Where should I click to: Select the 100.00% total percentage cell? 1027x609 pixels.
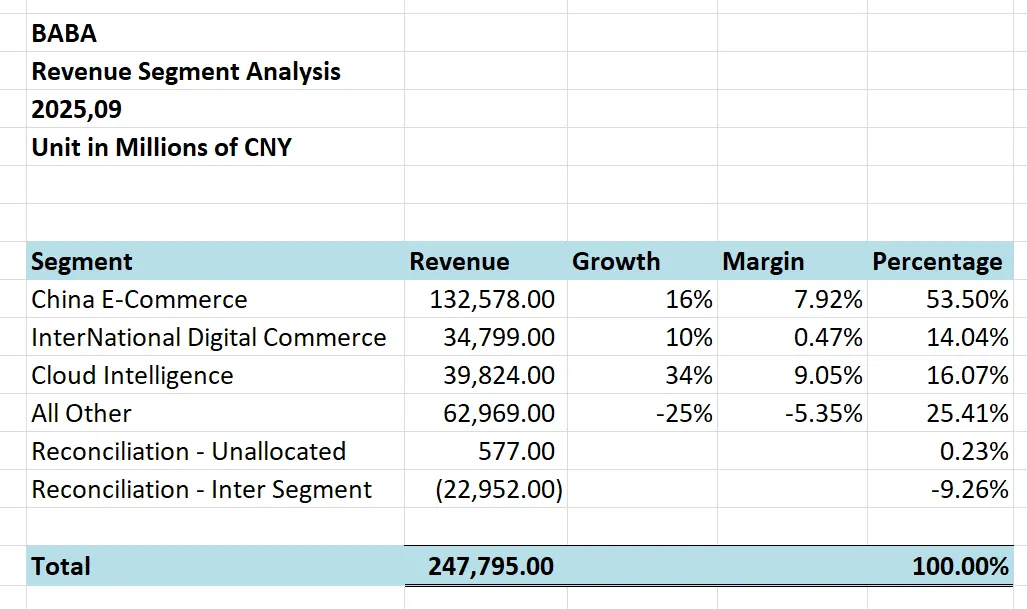click(x=960, y=566)
